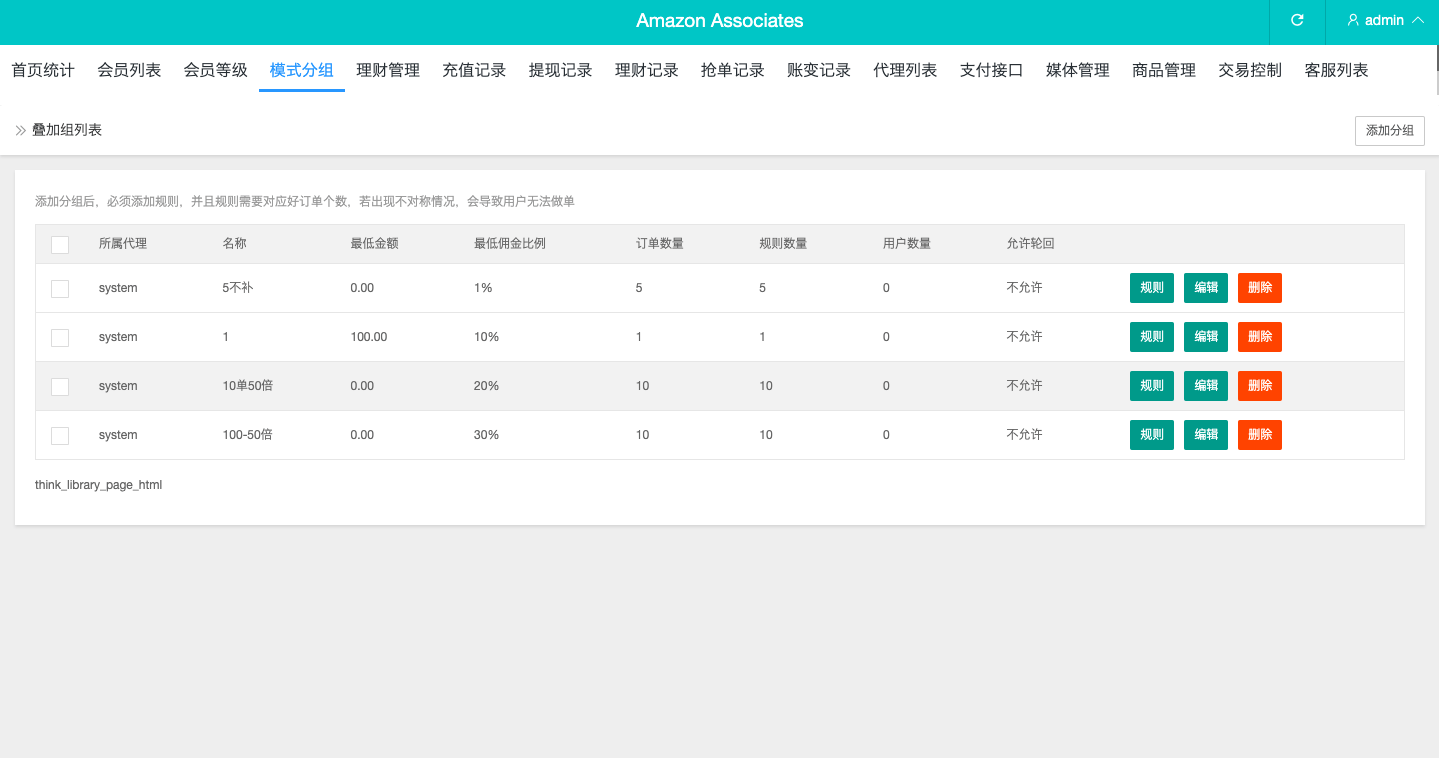Click the 删除 button in the row named 1
Viewport: 1439px width, 758px height.
[x=1259, y=337]
